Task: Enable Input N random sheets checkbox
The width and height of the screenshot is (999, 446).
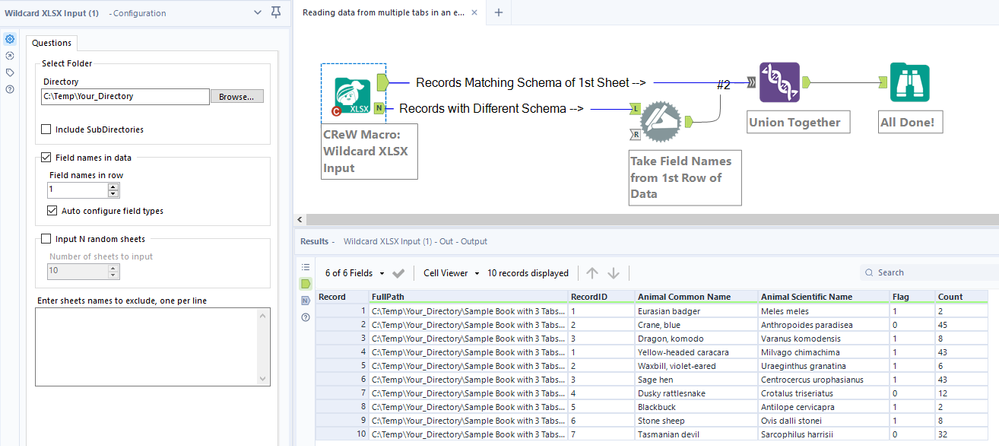Action: (x=46, y=239)
